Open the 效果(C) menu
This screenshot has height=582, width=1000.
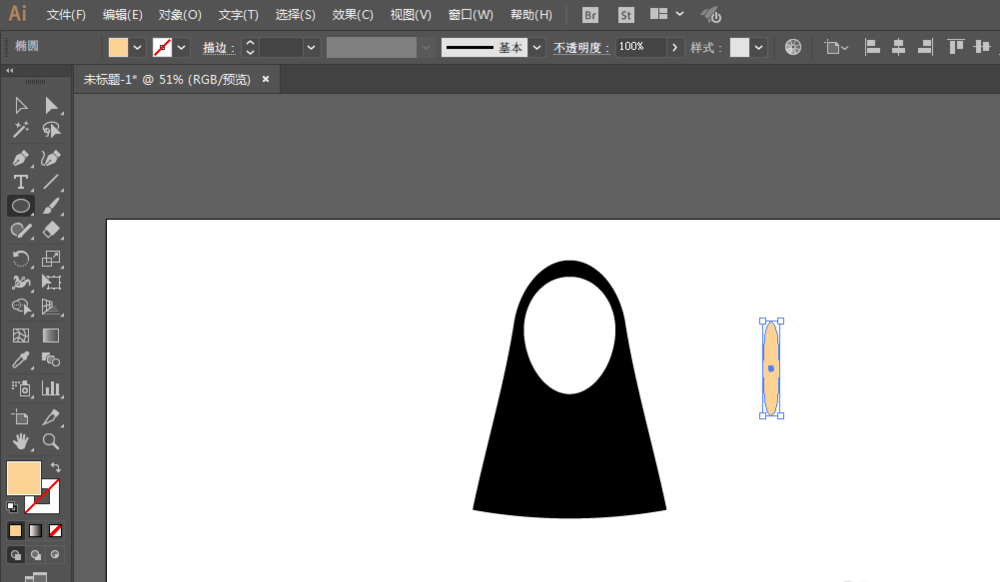tap(353, 15)
